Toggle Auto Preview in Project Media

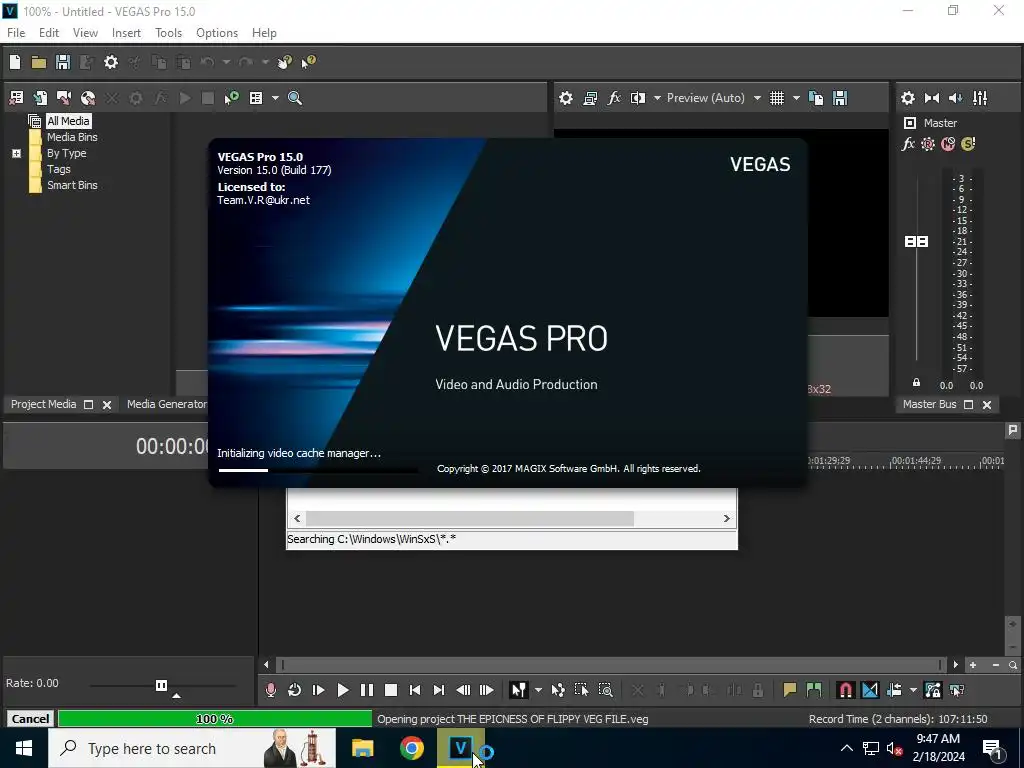coord(232,98)
